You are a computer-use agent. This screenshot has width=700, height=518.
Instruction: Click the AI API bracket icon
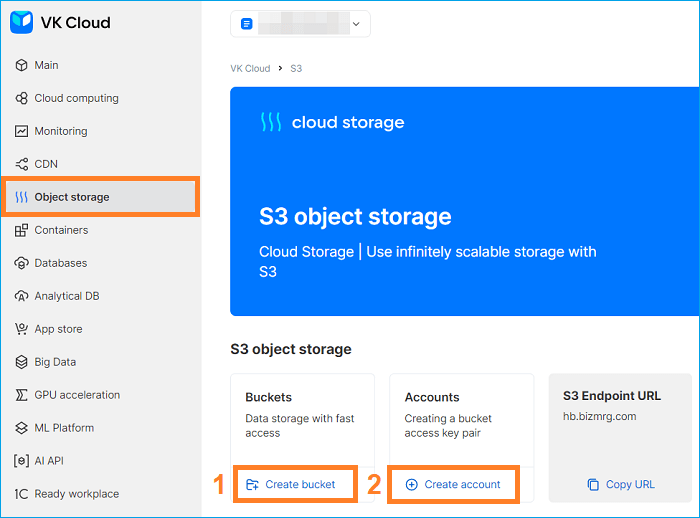[21, 461]
